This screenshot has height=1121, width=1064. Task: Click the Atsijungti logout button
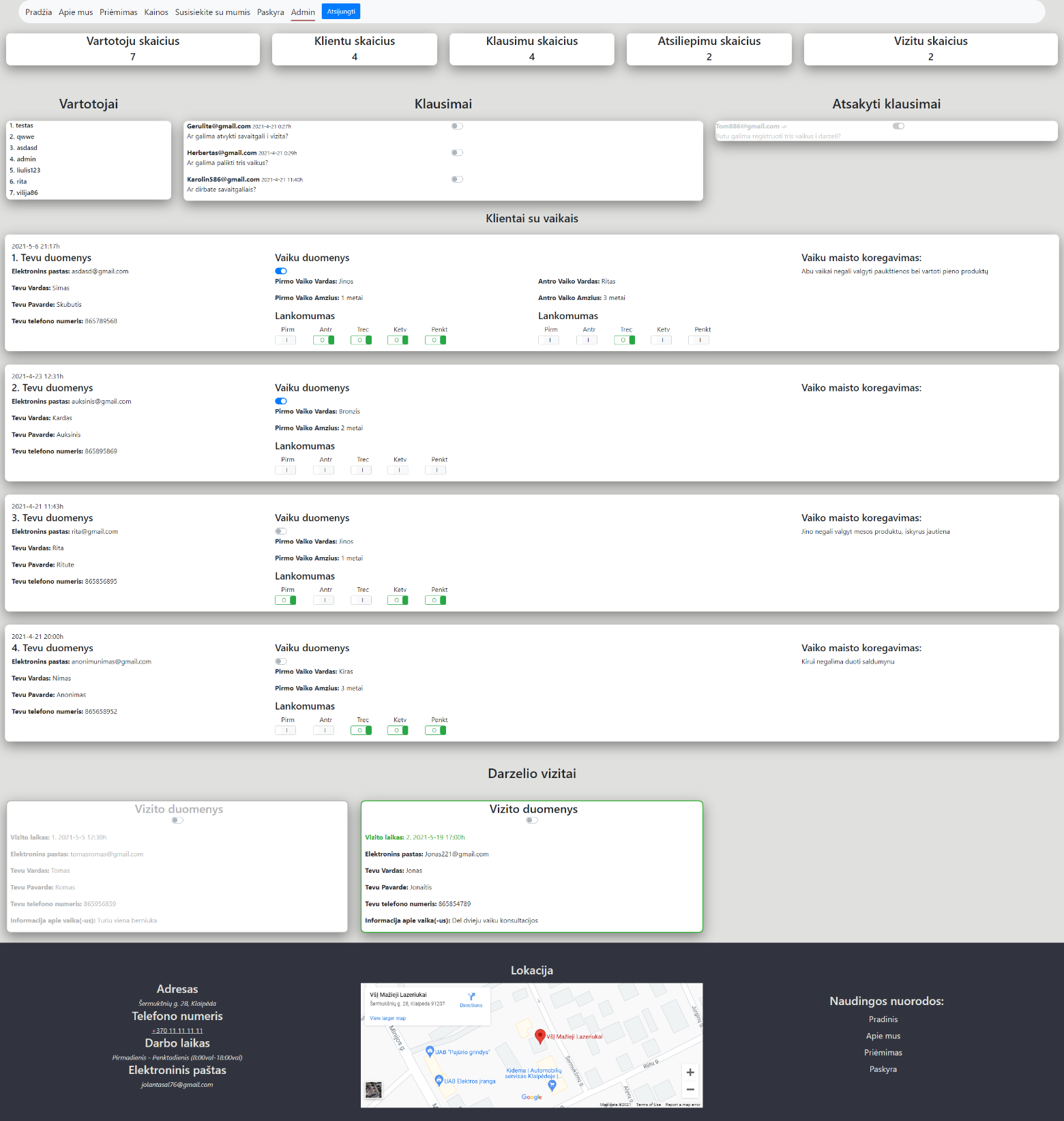[341, 12]
